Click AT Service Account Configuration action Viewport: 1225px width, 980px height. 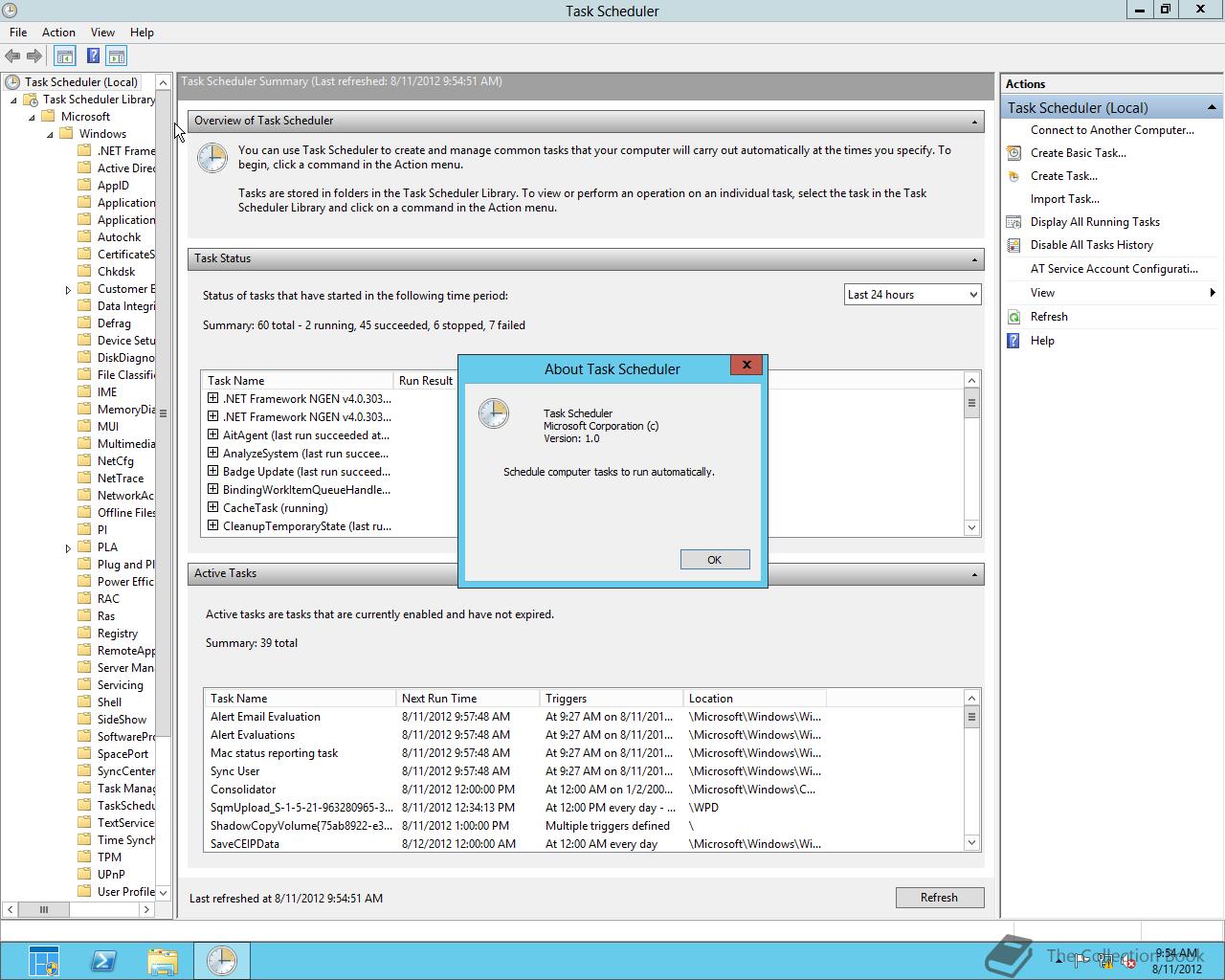tap(1114, 269)
